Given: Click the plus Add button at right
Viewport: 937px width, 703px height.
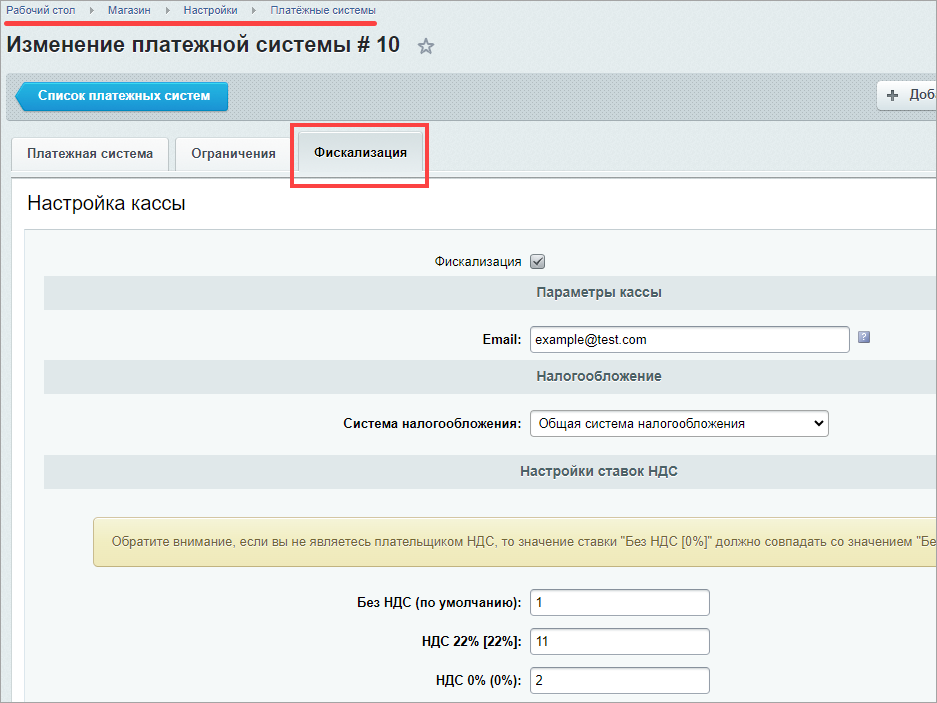Looking at the screenshot, I should tap(906, 96).
